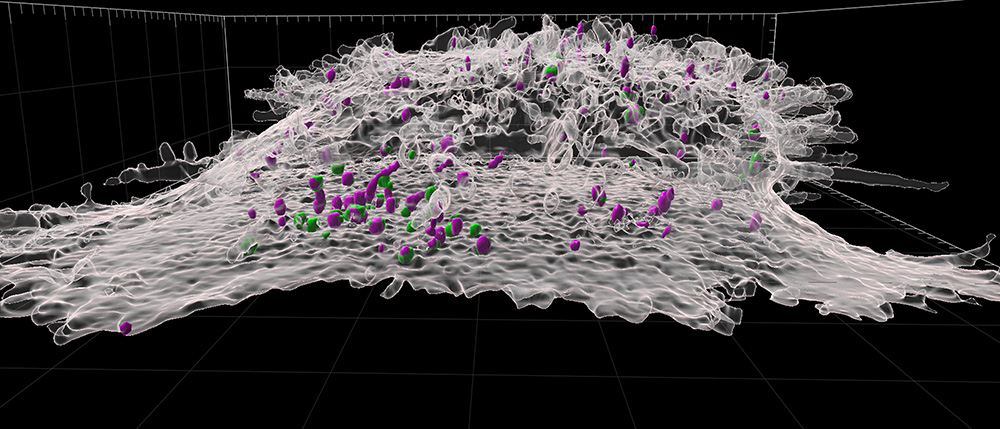
Task: Click the finger-like protrusions on the left side
Action: tap(179, 153)
